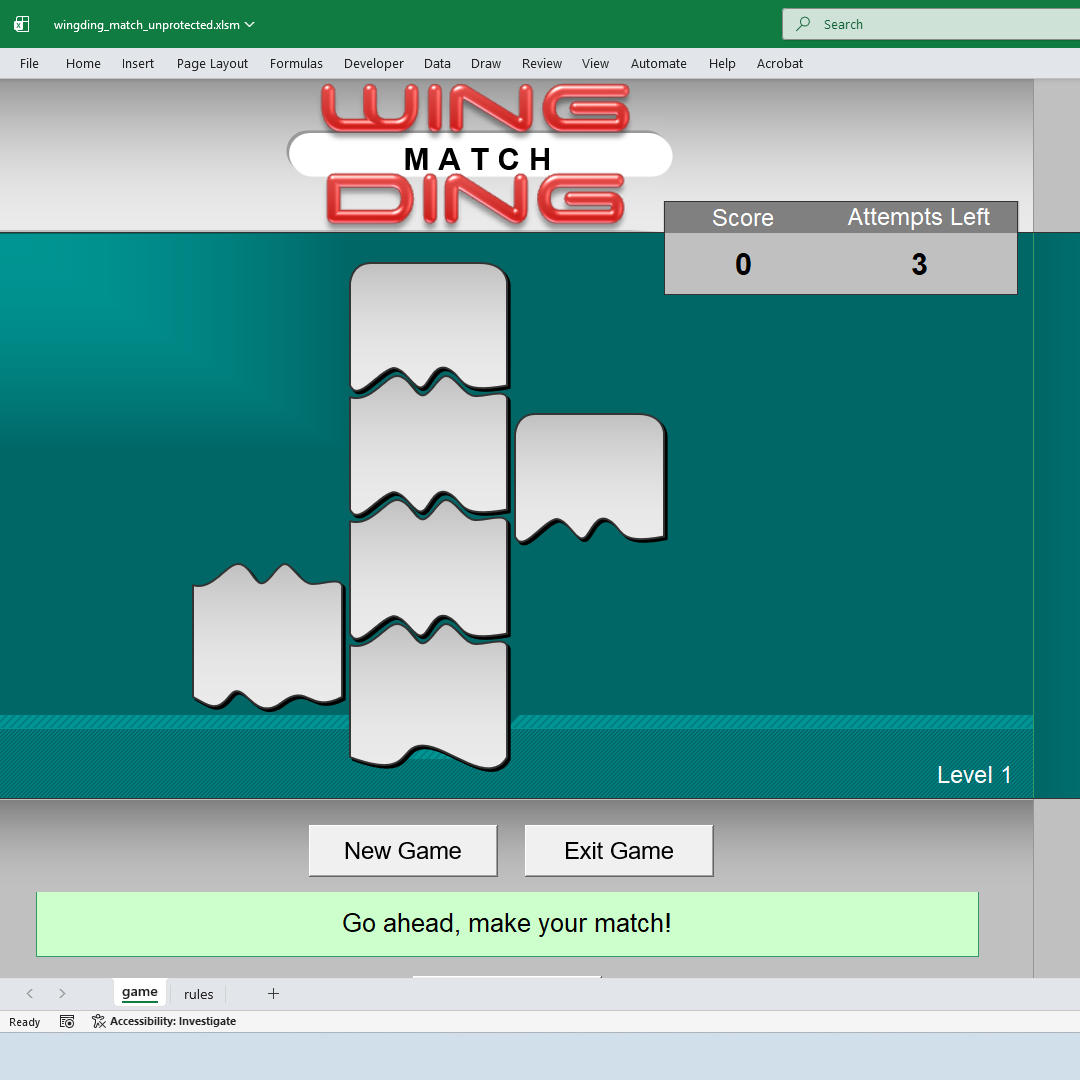Click the Excel application icon
The height and width of the screenshot is (1080, 1080).
coord(21,23)
